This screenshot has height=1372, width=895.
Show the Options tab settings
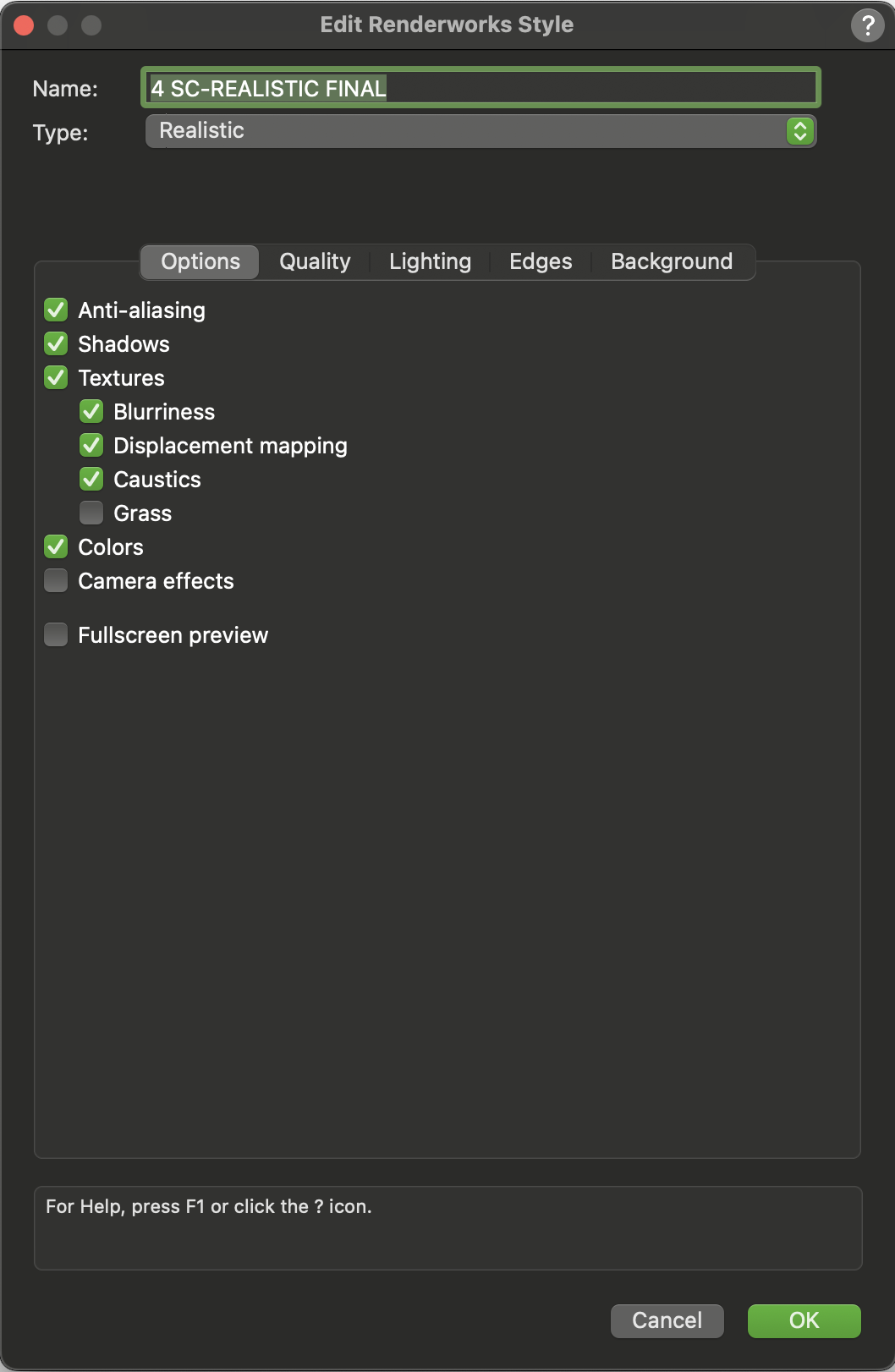[x=199, y=261]
